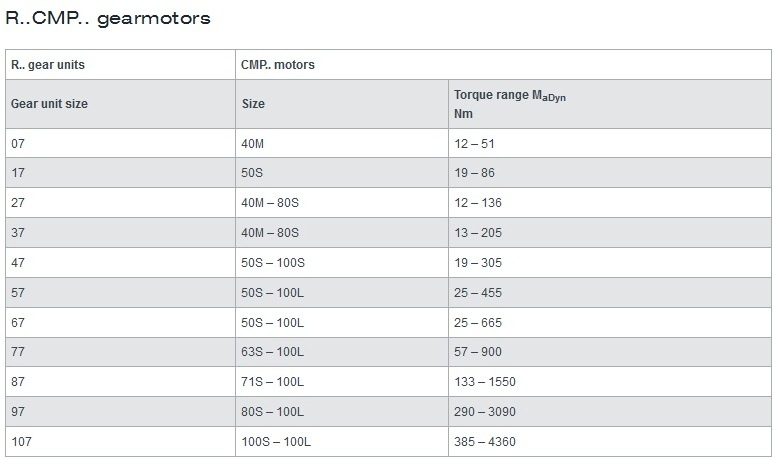Click the 40M size cell for unit 07

[x=342, y=144]
